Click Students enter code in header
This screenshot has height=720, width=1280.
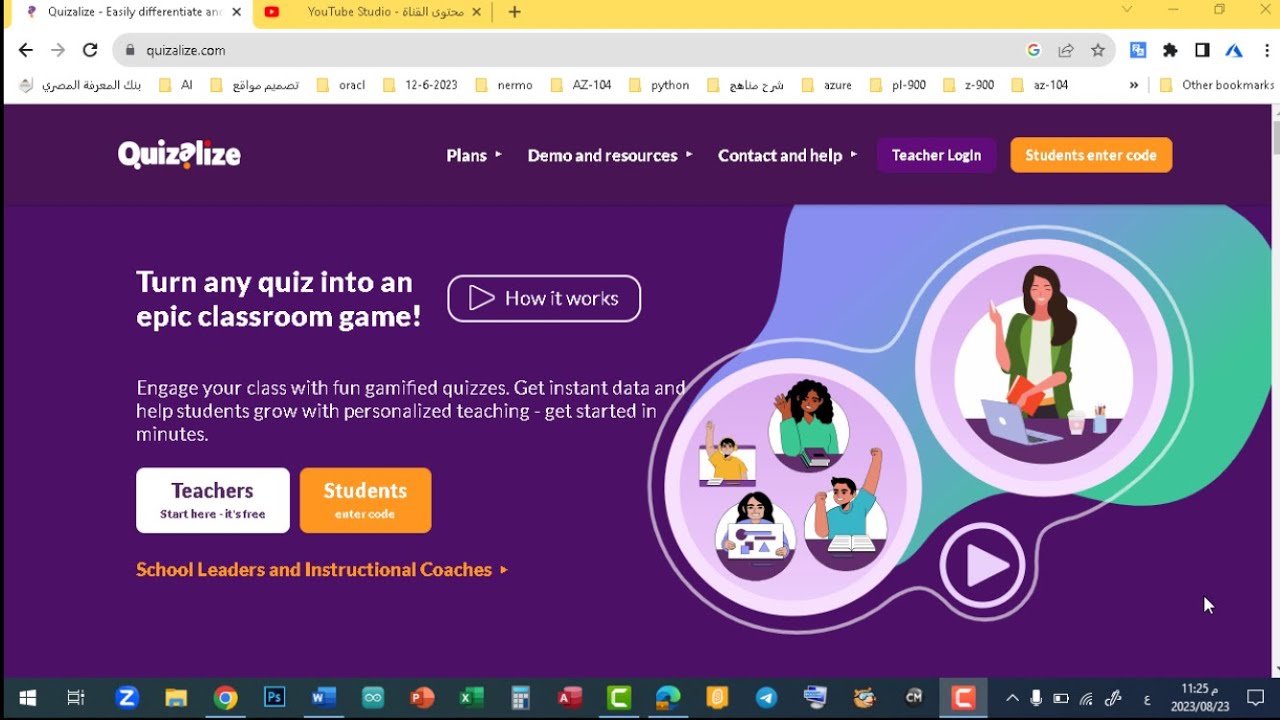pos(1091,155)
